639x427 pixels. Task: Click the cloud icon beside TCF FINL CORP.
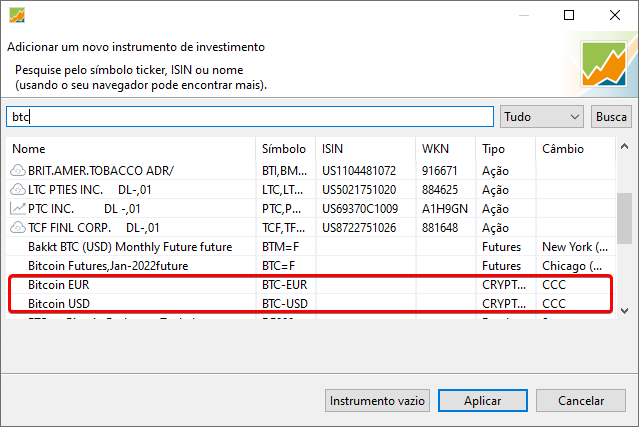18,227
